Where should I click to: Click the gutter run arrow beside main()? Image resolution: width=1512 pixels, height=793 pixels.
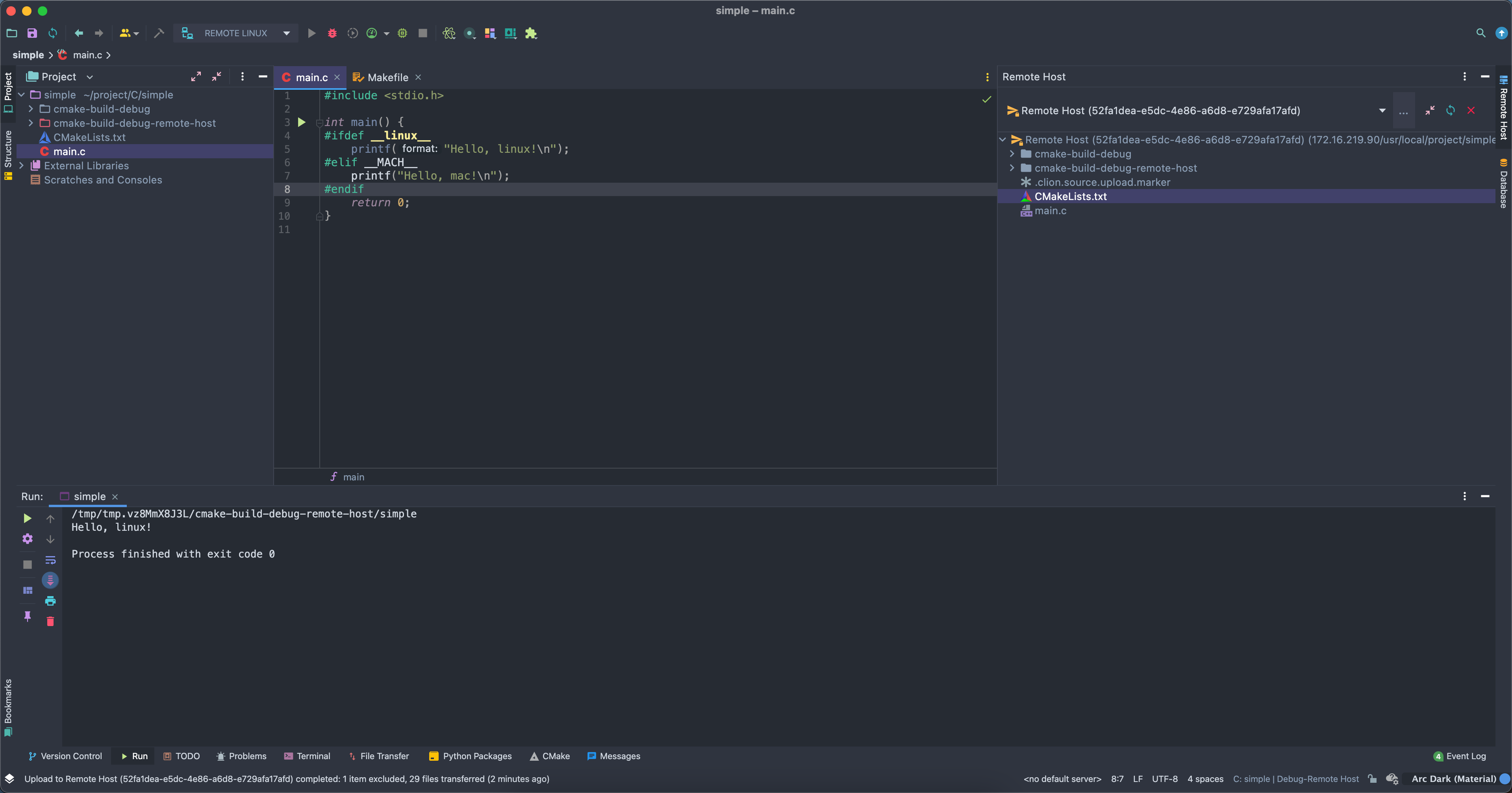[301, 122]
